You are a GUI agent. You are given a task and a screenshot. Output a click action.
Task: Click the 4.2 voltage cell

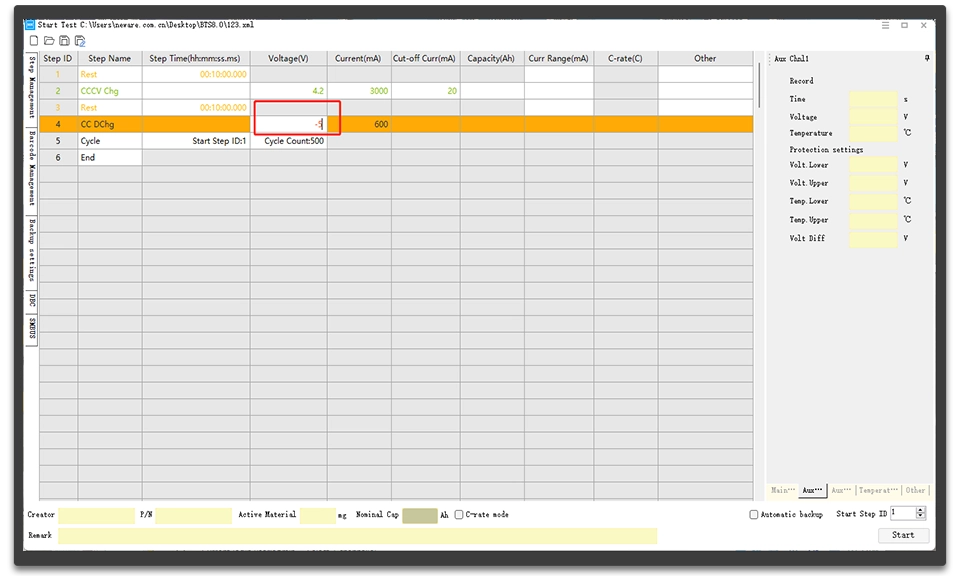288,91
